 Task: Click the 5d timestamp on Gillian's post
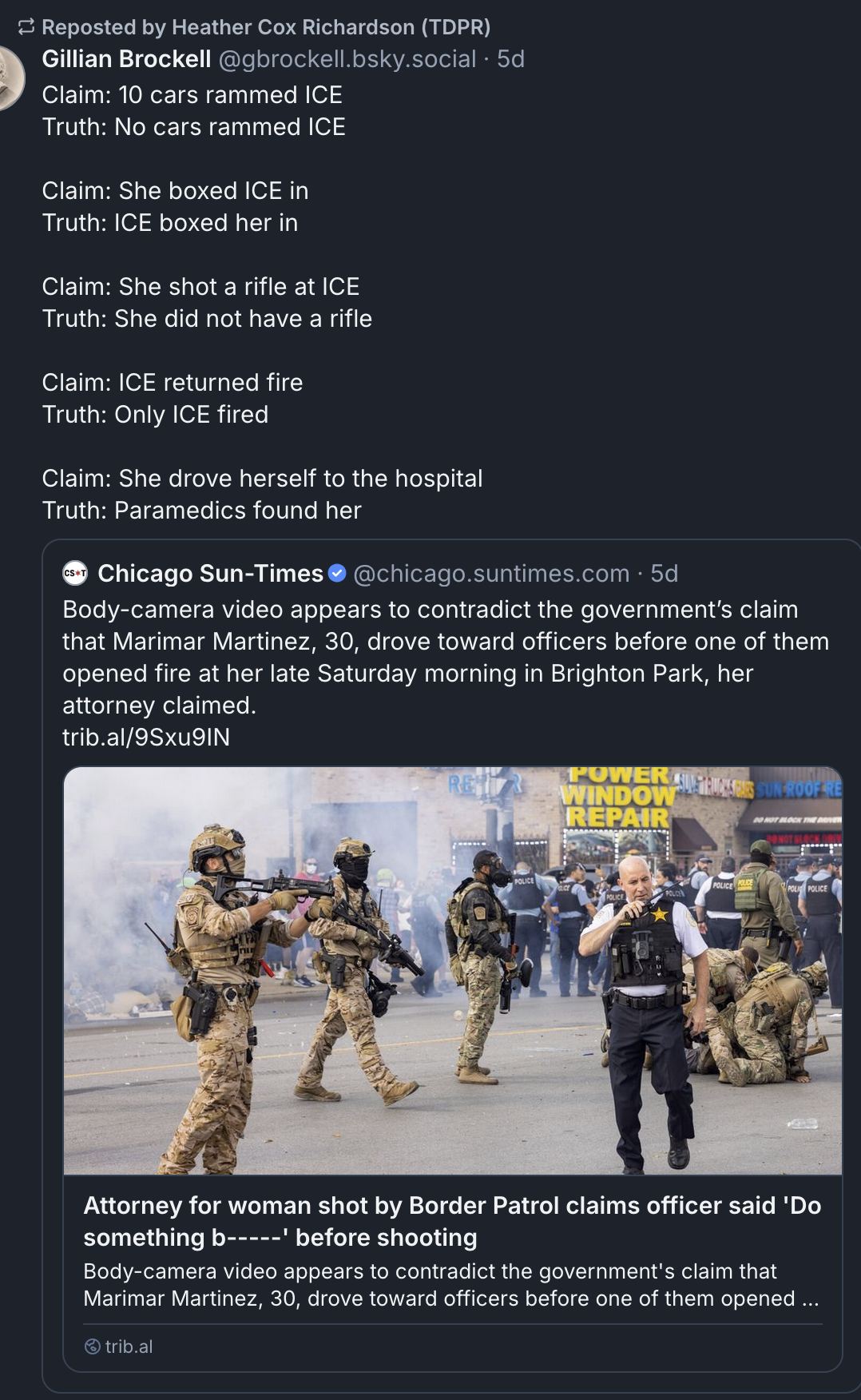(510, 59)
